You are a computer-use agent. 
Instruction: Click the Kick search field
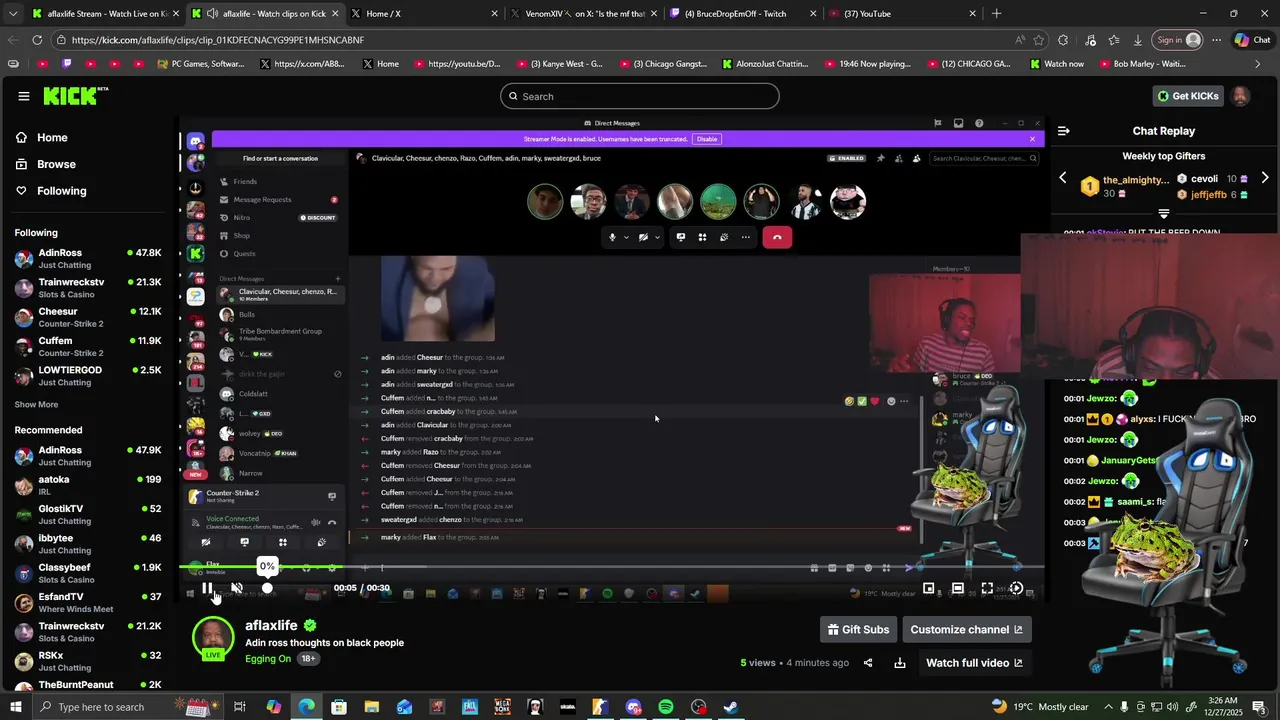[640, 96]
